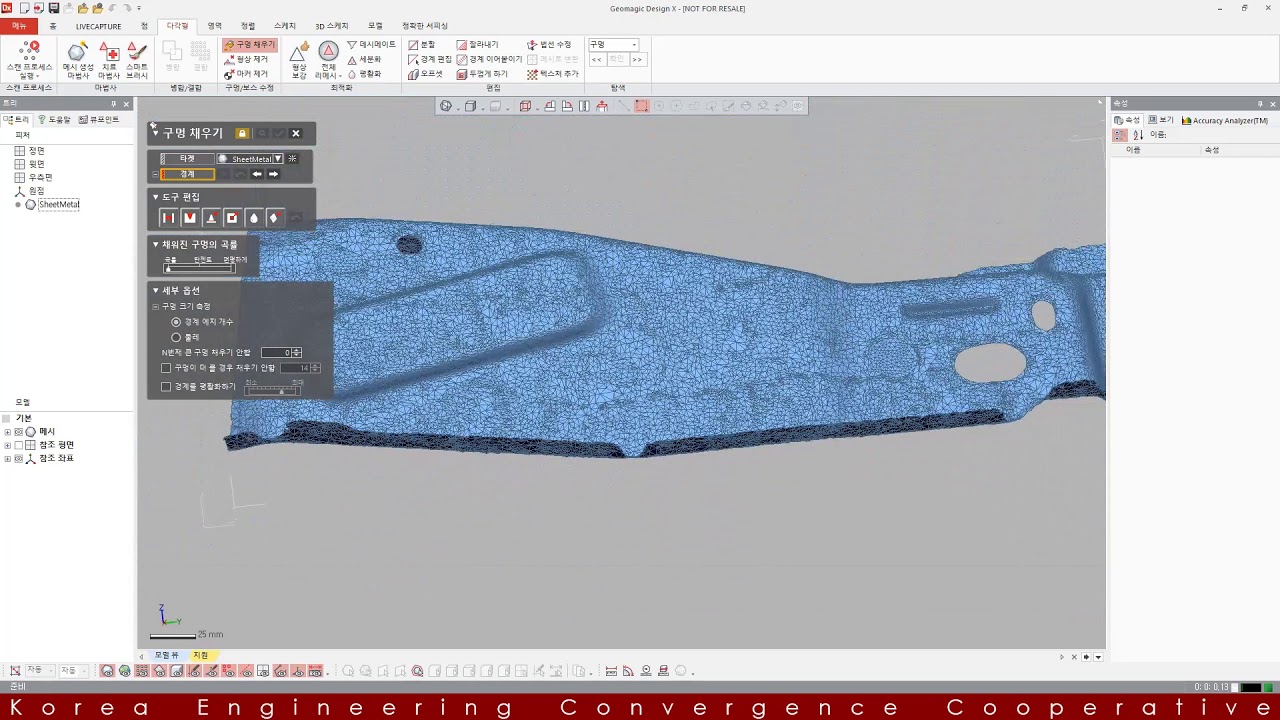The width and height of the screenshot is (1280, 720).
Task: Open the 메시 생성 마법사 wizard
Action: click(78, 60)
